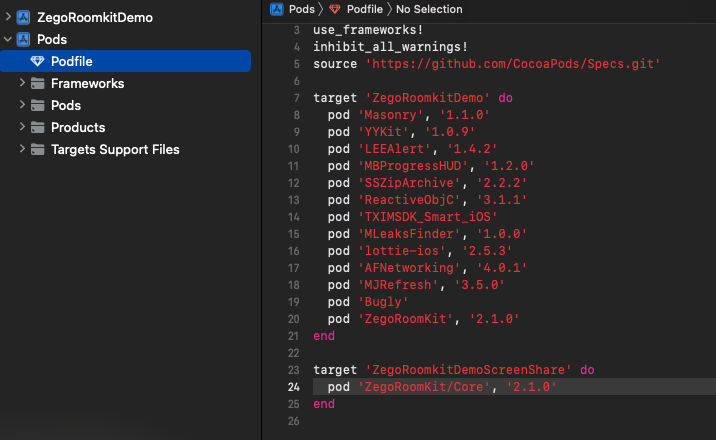
Task: Click the 'LEEAlert' pod name
Action: 394,149
